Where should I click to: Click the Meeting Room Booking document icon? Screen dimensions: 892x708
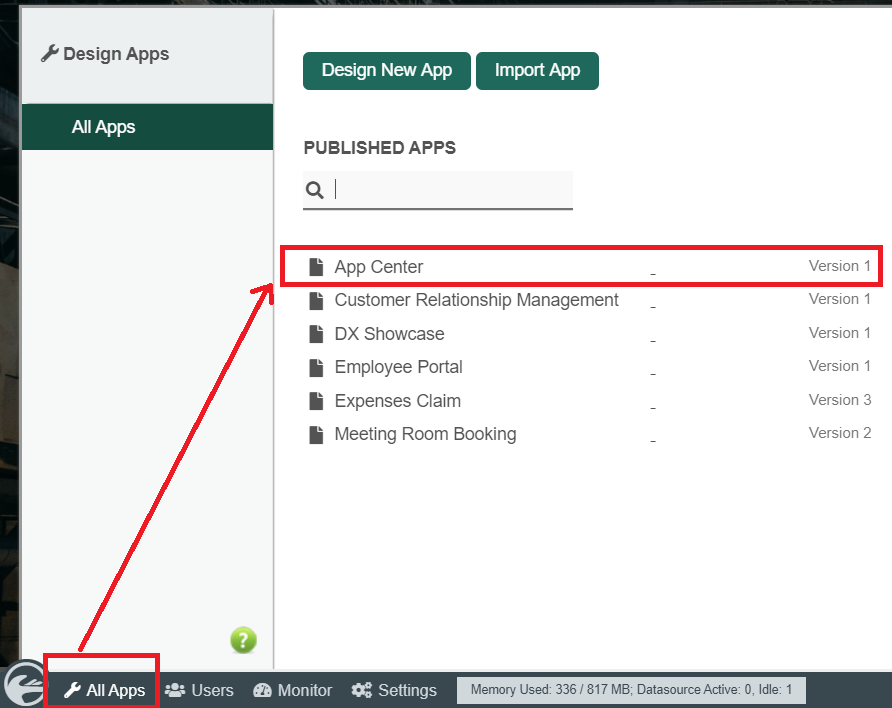tap(316, 434)
